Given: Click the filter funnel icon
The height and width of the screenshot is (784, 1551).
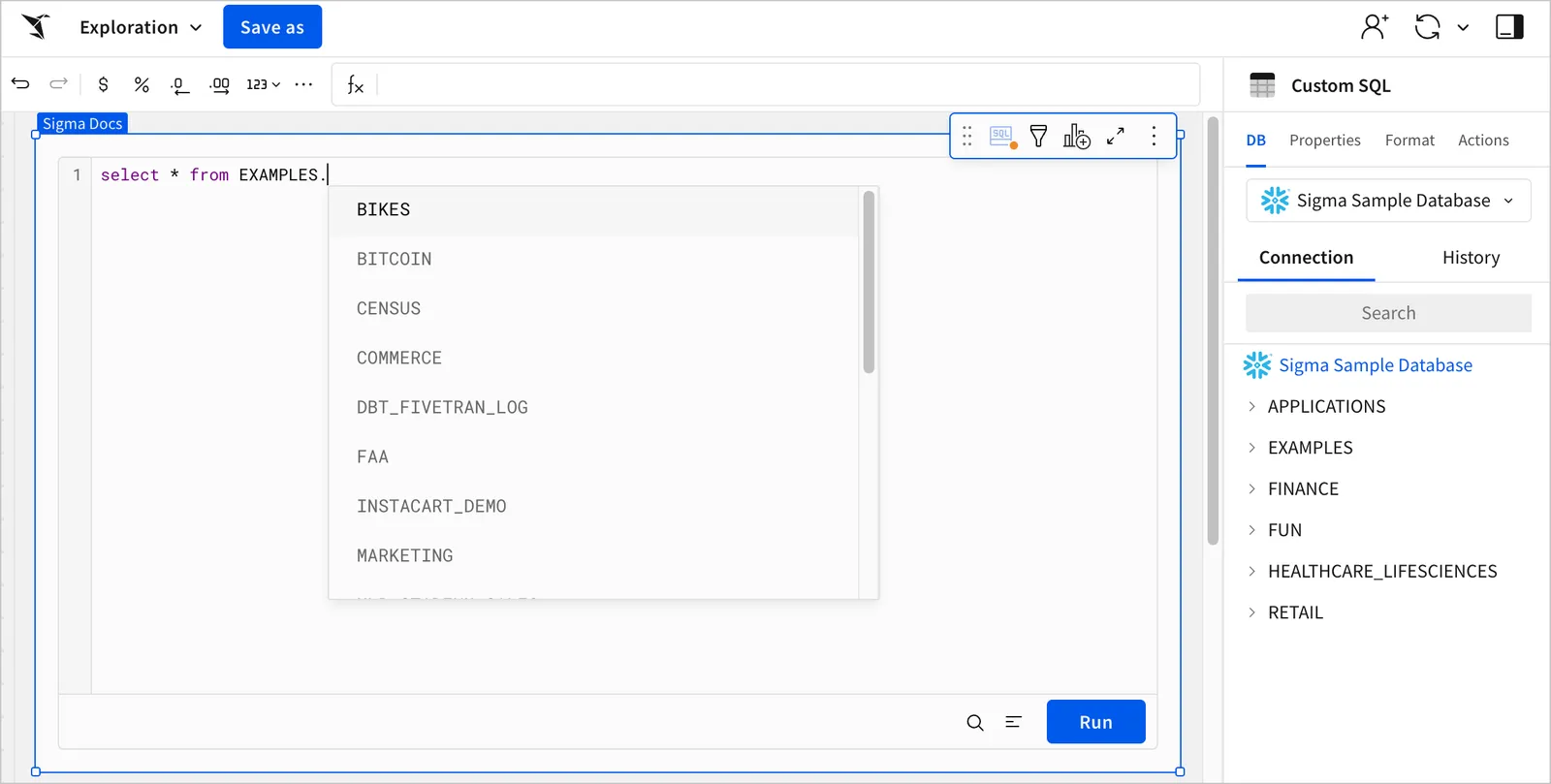Looking at the screenshot, I should click(x=1038, y=137).
